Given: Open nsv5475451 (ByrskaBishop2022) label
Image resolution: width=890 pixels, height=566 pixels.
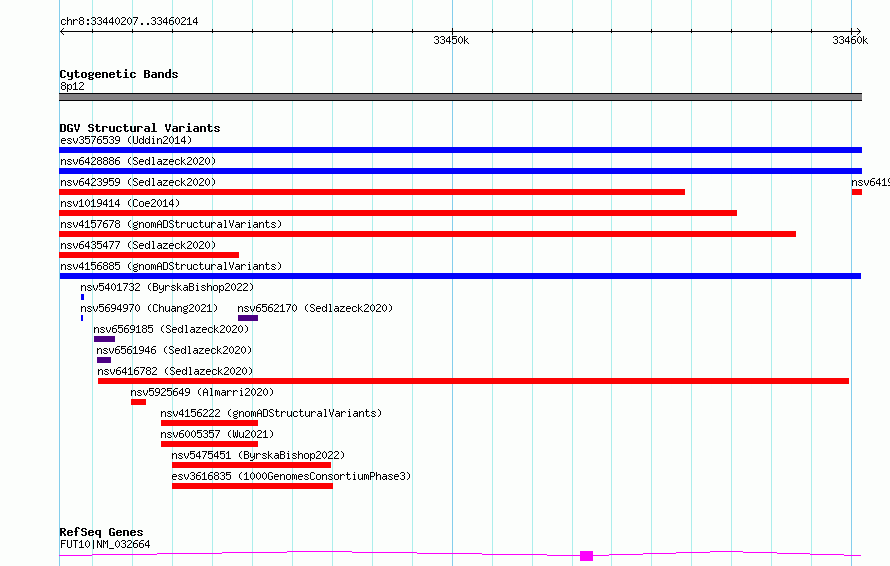Looking at the screenshot, I should coord(258,455).
